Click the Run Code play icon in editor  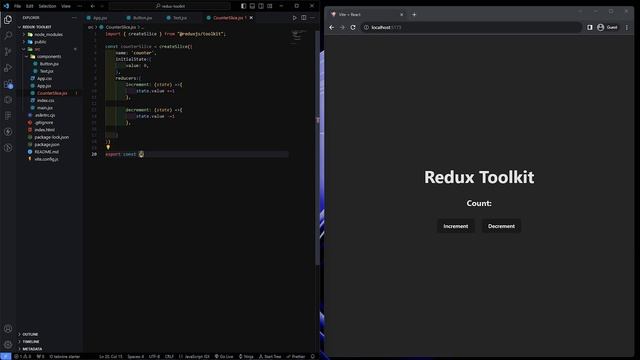coord(295,18)
